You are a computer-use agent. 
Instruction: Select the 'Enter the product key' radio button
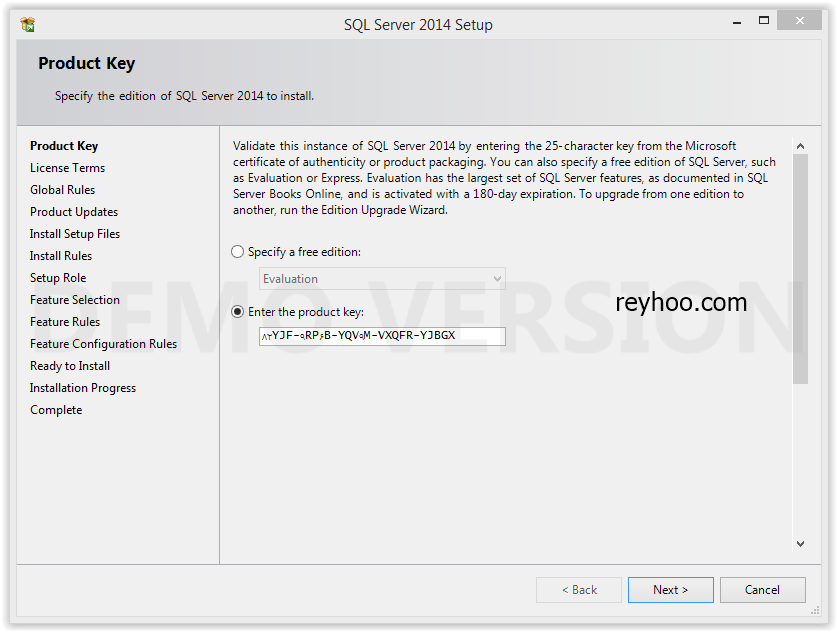point(238,312)
